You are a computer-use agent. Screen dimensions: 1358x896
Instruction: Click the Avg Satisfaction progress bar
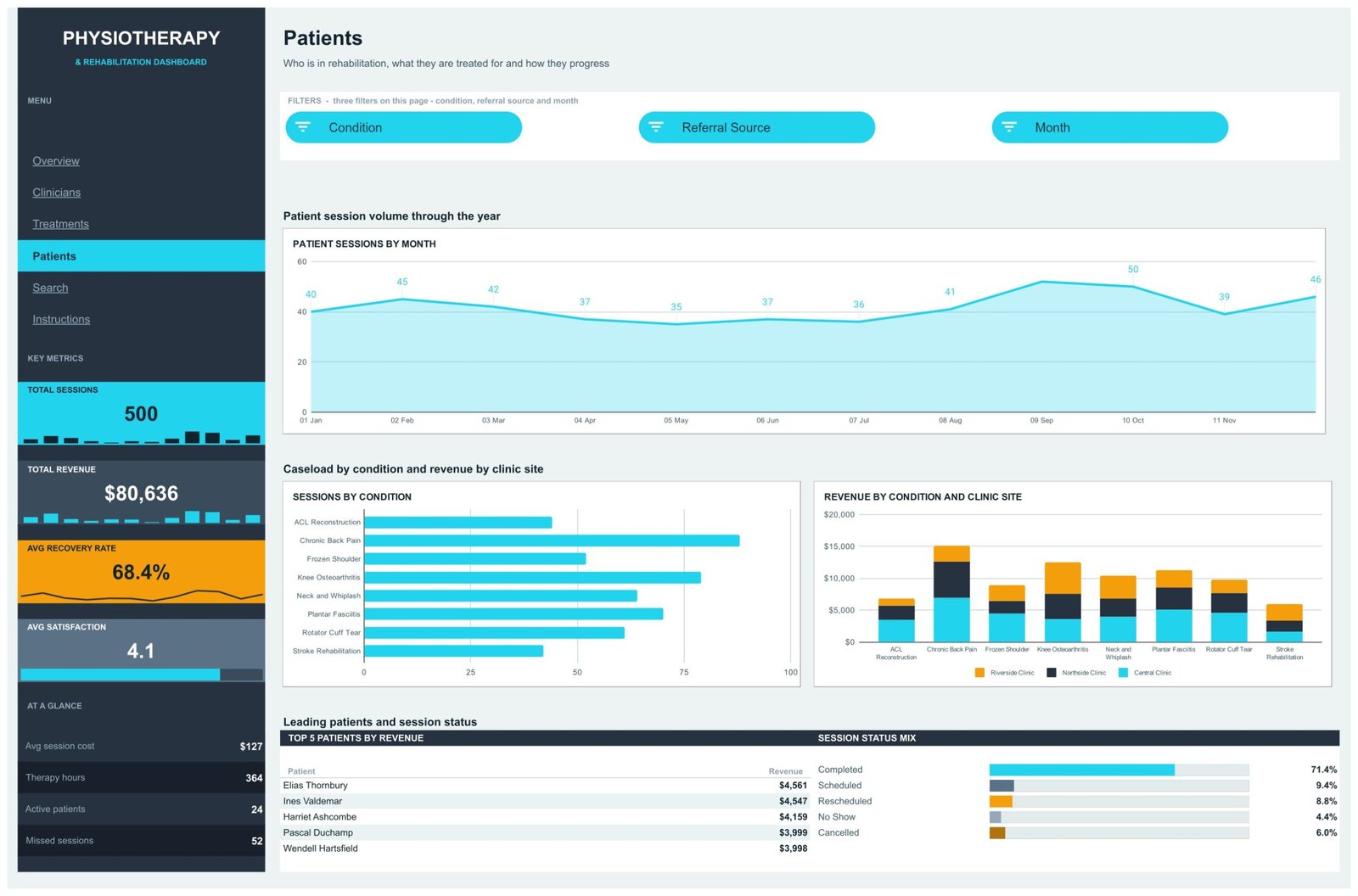point(141,675)
